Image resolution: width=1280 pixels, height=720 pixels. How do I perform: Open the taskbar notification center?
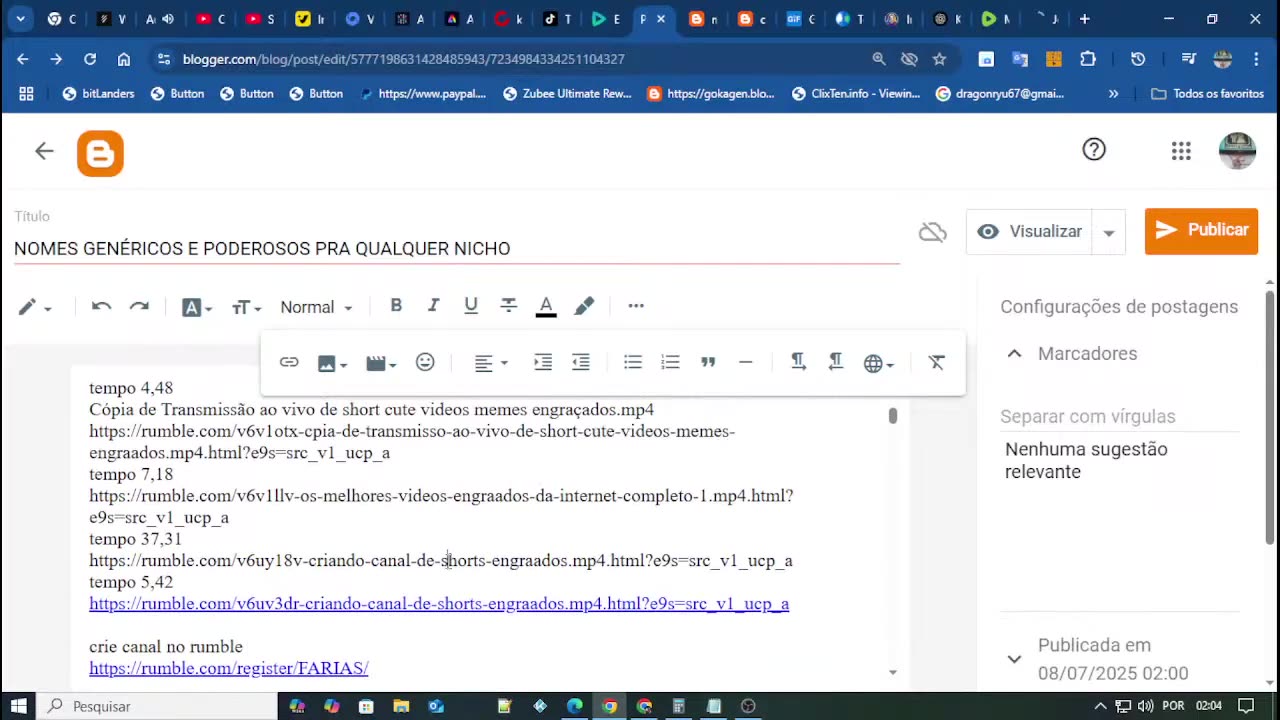1246,706
